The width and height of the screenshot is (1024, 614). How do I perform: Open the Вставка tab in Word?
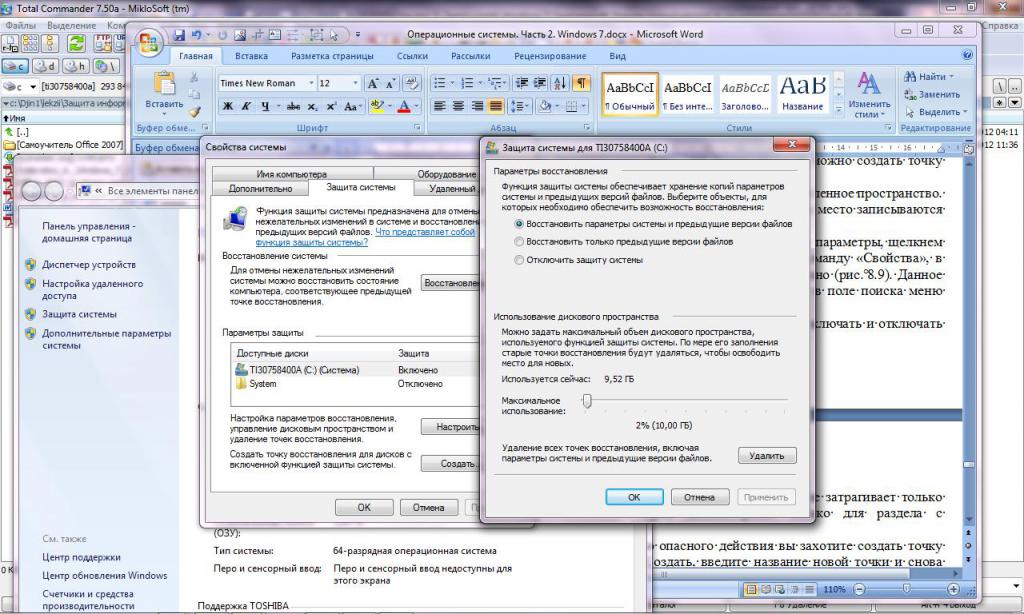(251, 56)
